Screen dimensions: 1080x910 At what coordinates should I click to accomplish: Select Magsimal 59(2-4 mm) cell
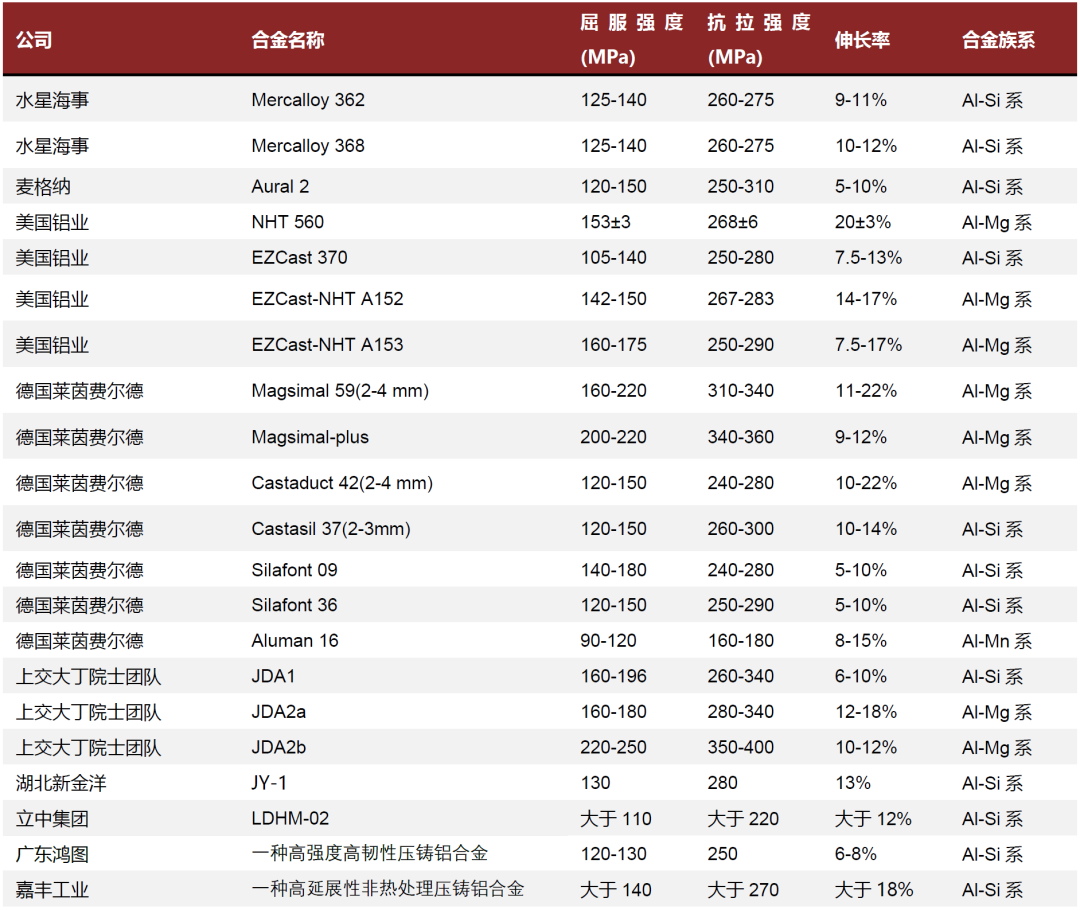(x=340, y=391)
